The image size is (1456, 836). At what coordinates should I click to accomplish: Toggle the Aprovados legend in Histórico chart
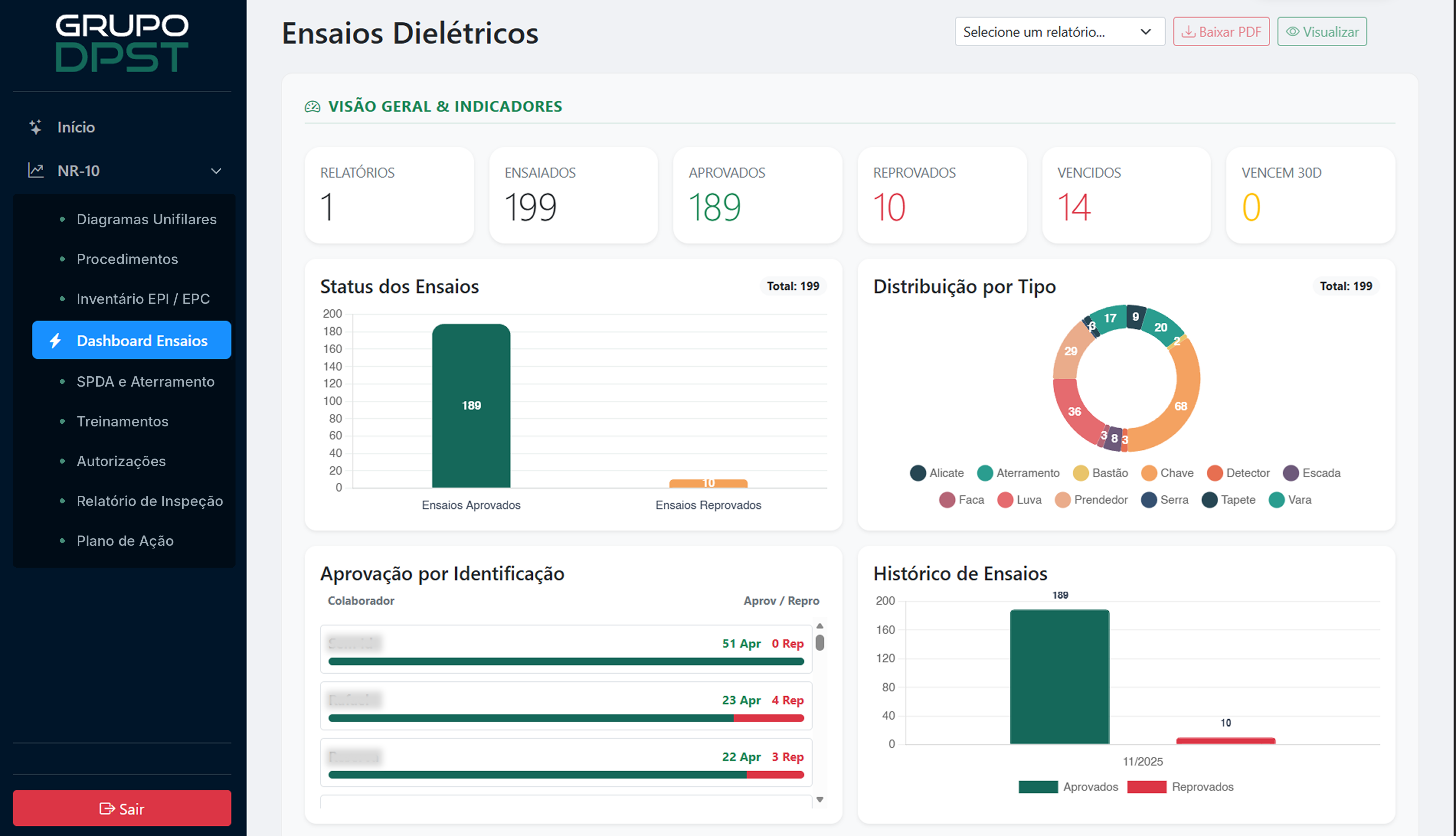pos(1068,787)
